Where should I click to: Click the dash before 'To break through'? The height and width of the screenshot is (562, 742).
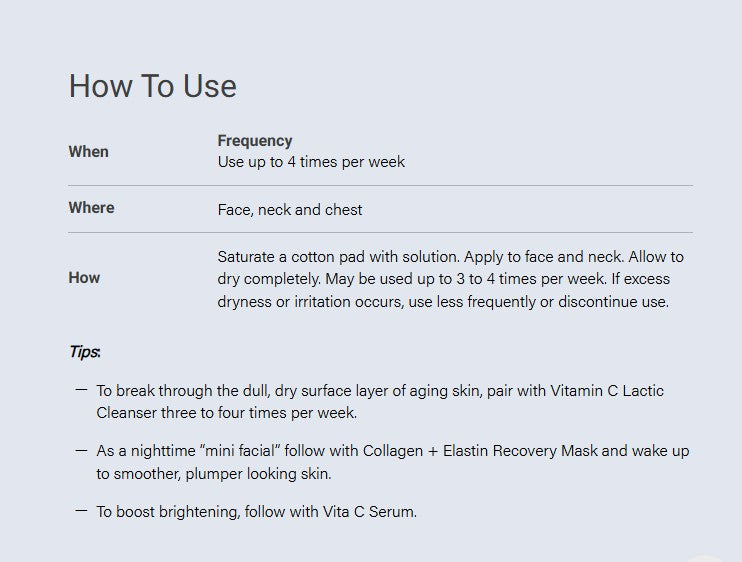pos(81,390)
